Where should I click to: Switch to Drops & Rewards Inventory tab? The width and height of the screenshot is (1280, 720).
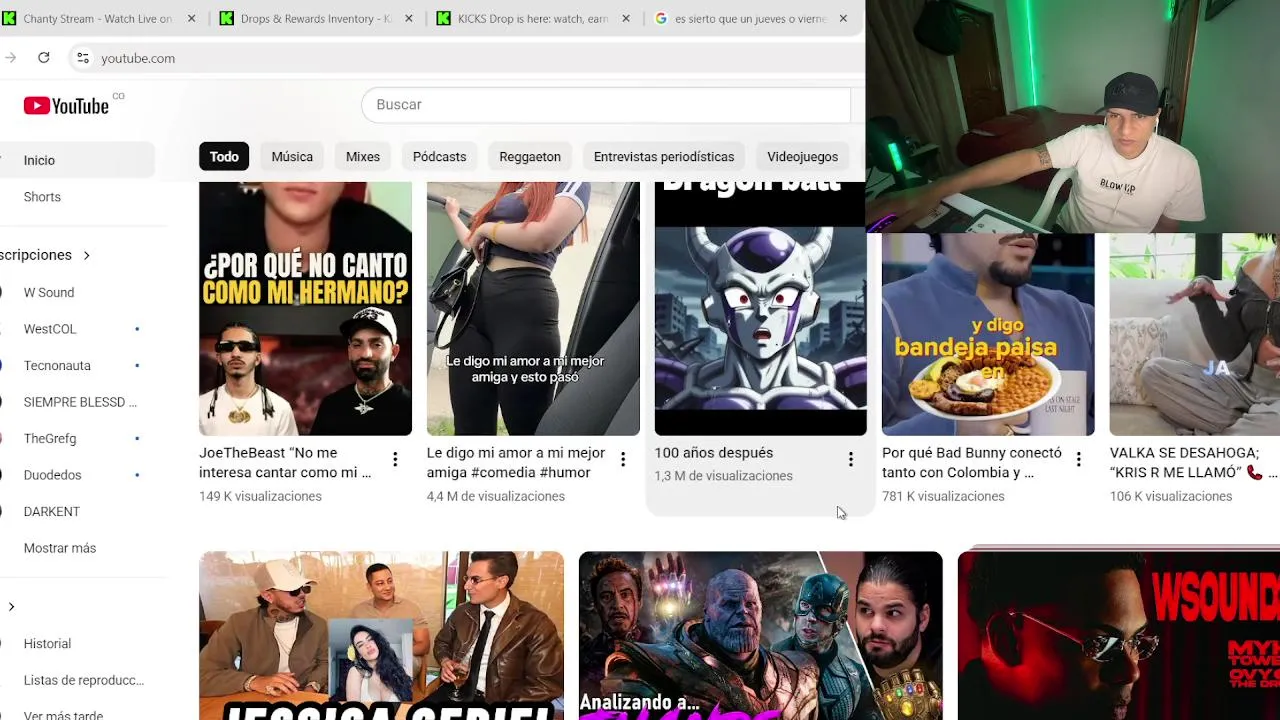pos(315,19)
